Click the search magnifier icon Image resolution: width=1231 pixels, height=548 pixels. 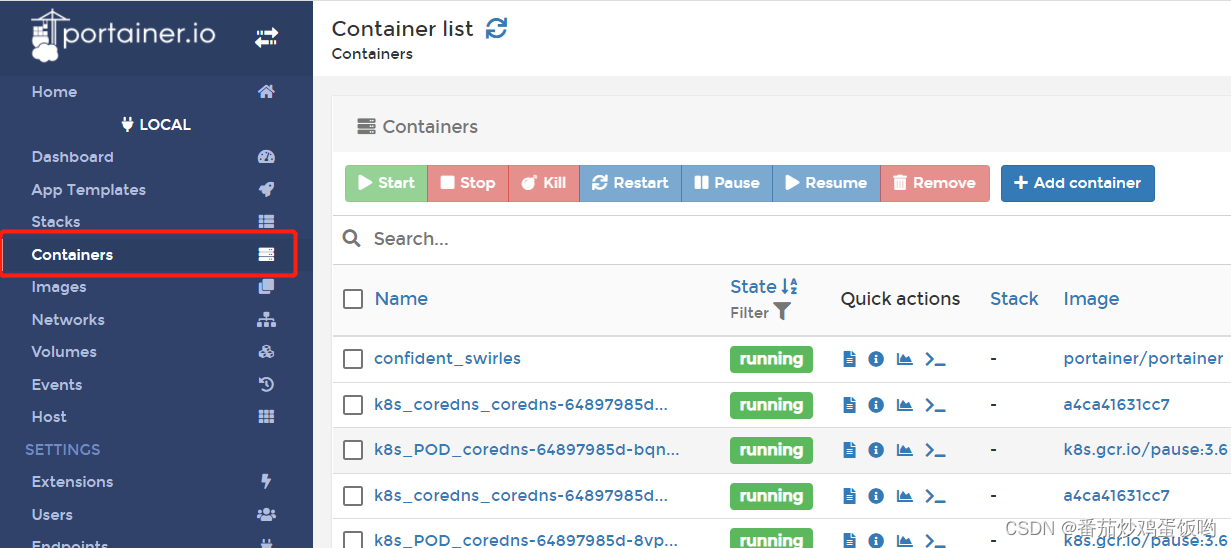click(x=352, y=238)
